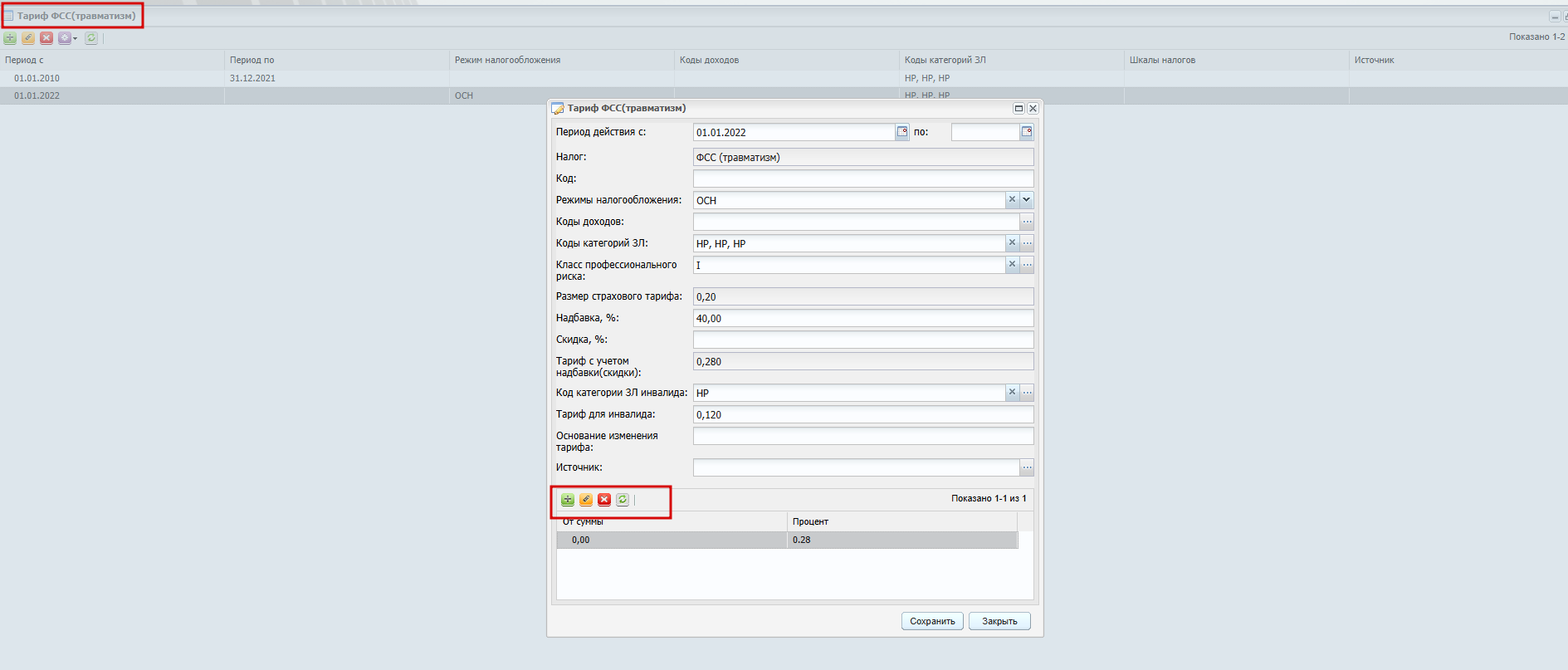Sort by 'Коды доходов' column header
1568x670 pixels.
[787, 60]
